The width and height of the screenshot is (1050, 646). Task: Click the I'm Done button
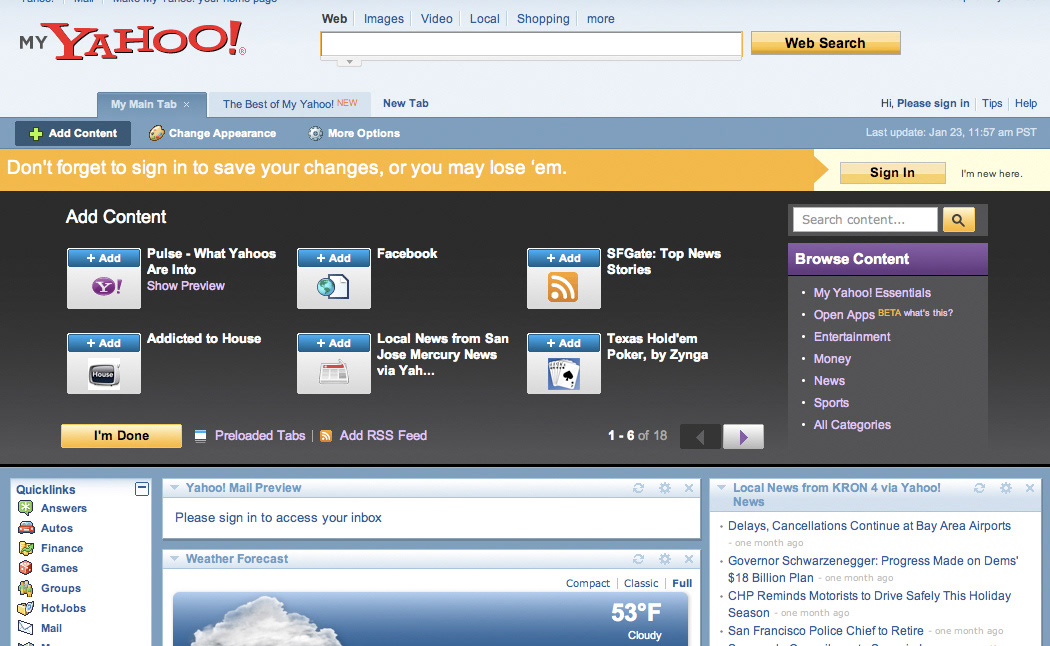click(121, 436)
